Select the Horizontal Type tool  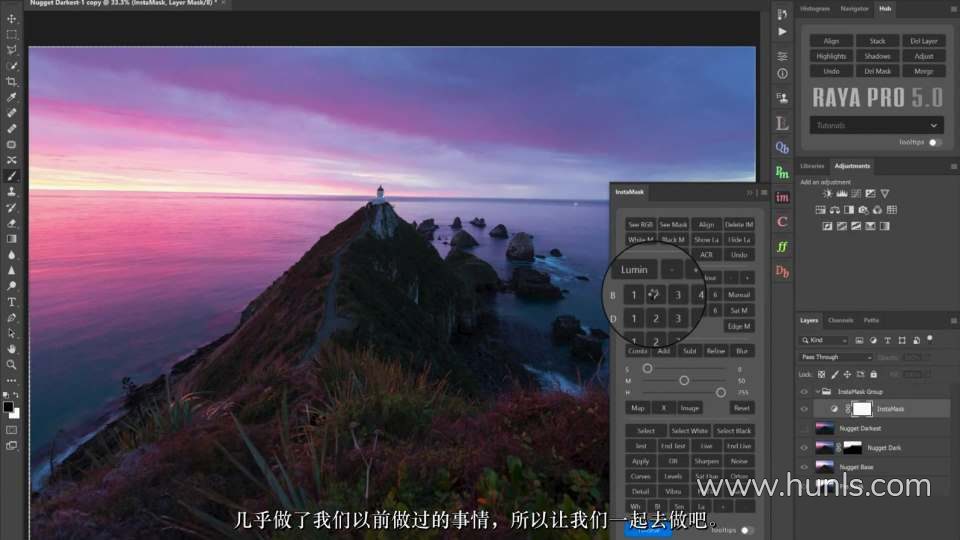(12, 302)
